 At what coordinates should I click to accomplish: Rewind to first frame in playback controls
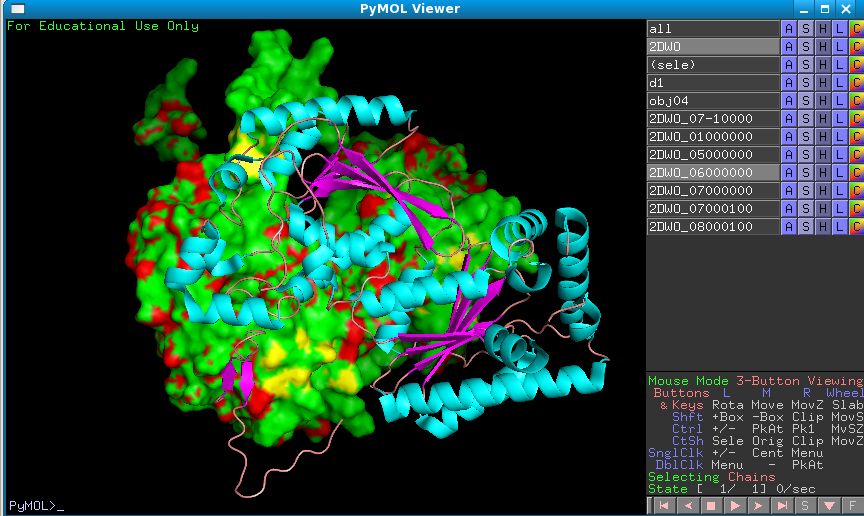(x=662, y=506)
